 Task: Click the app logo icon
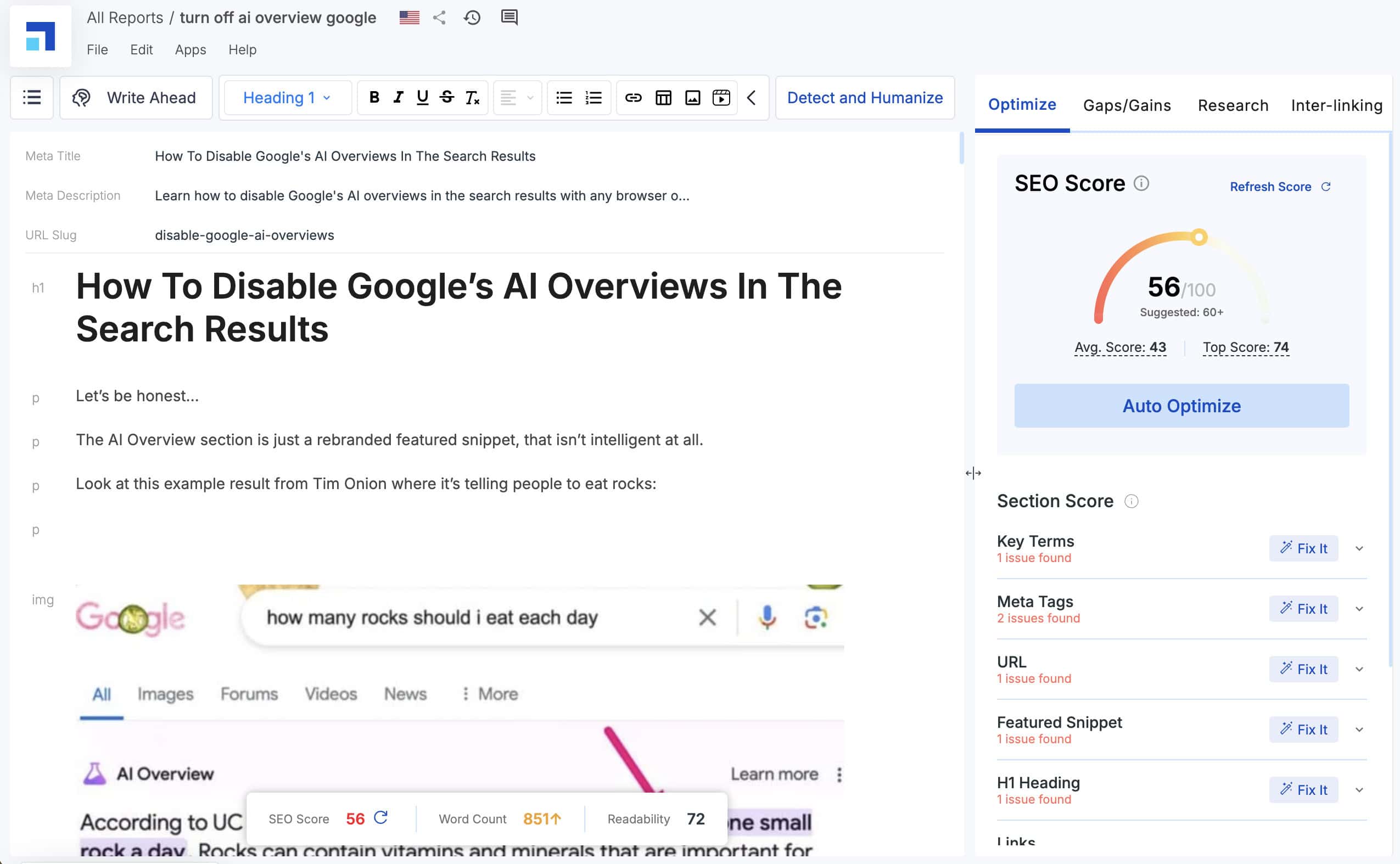[41, 36]
